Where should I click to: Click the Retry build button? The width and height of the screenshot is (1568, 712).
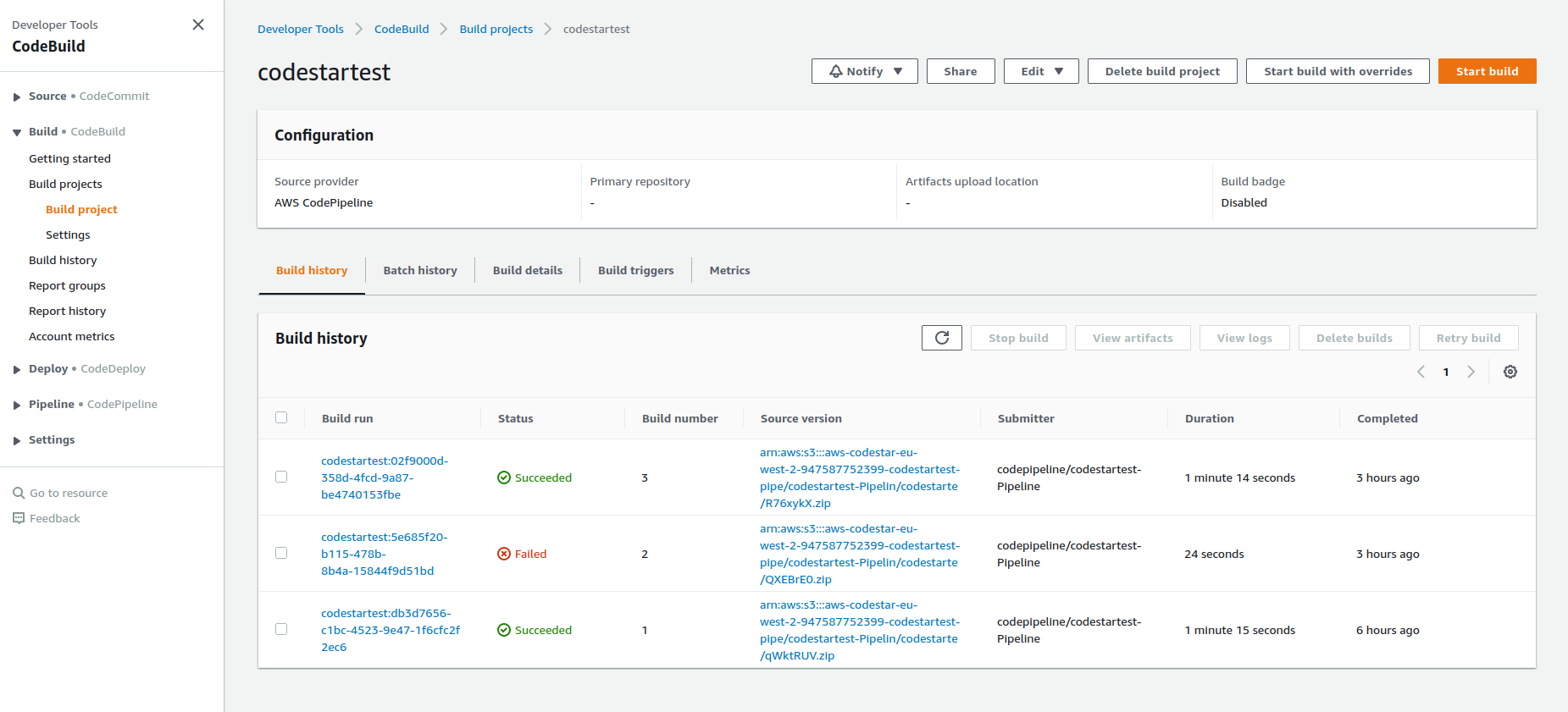point(1468,338)
